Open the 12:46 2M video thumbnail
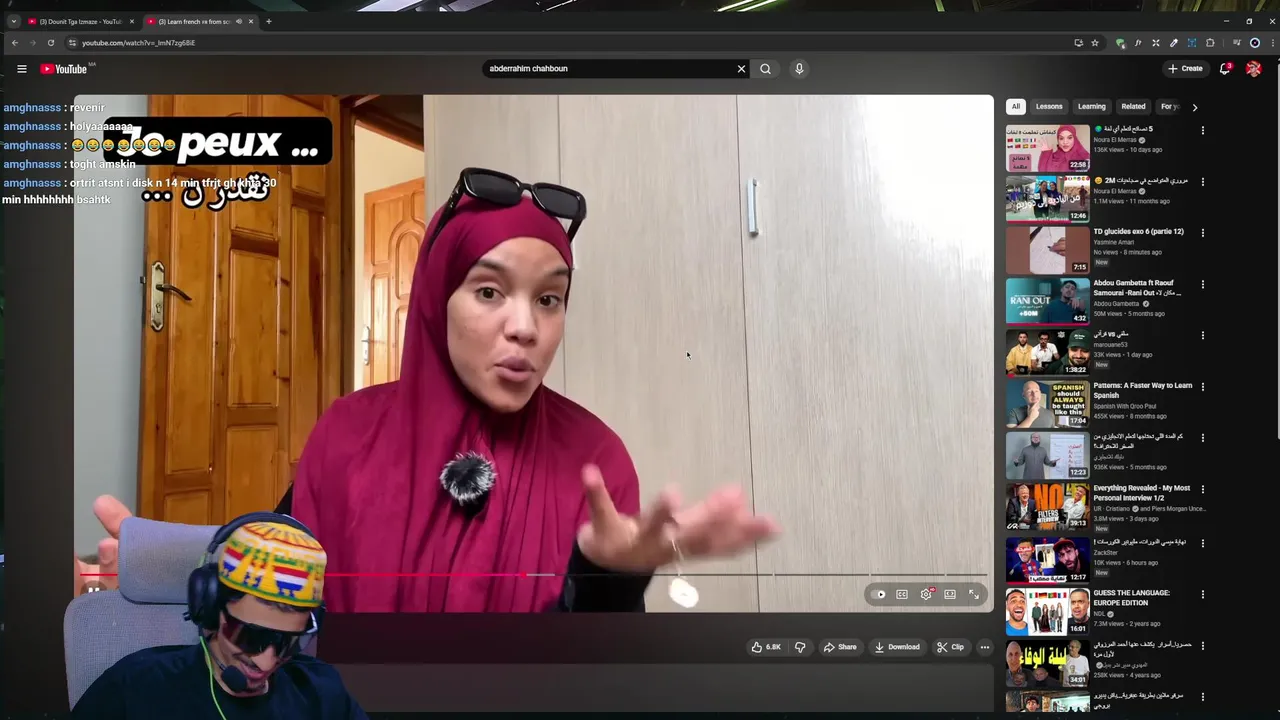 coord(1047,199)
